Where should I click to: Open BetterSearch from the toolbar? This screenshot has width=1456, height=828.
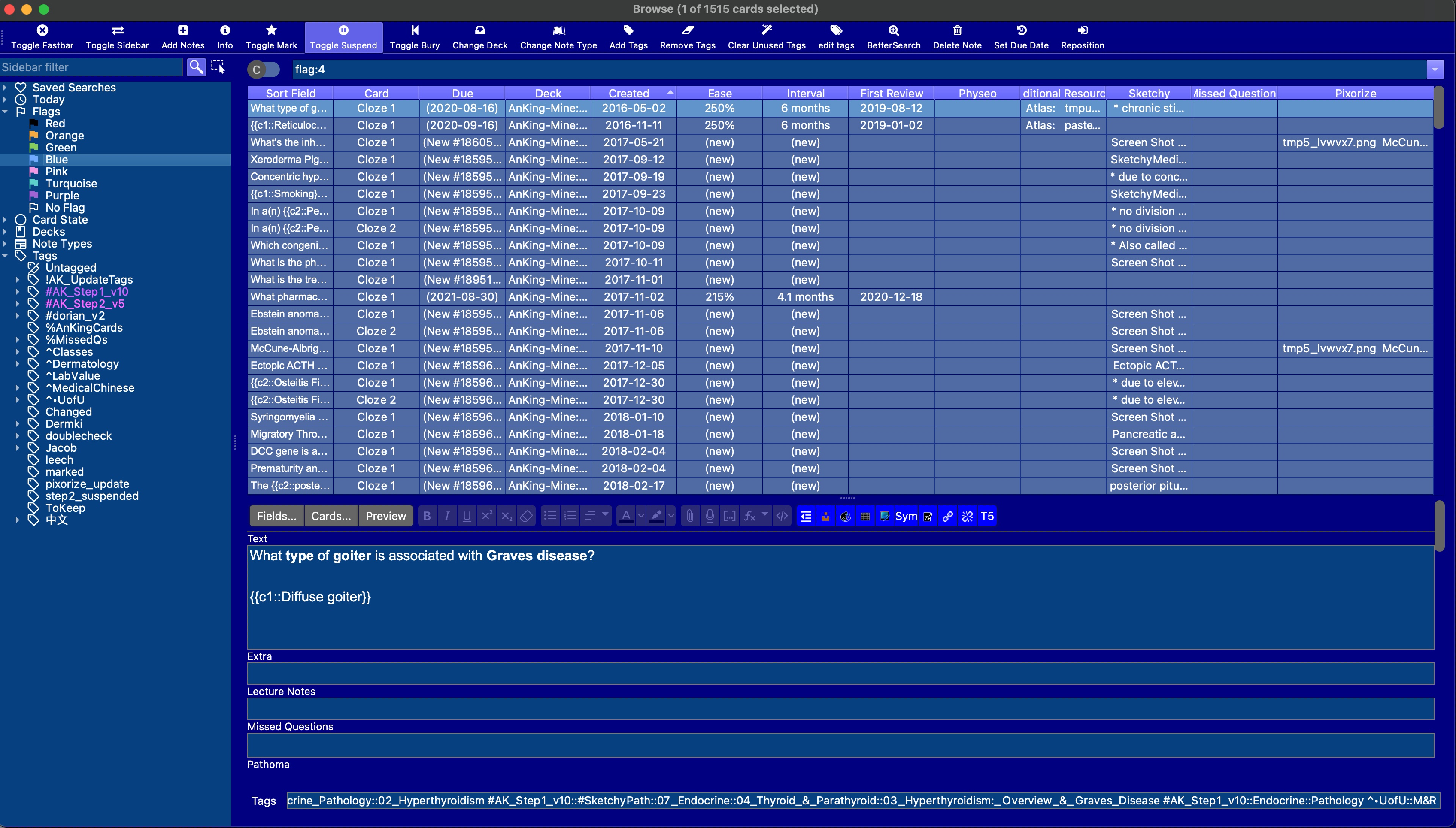(x=893, y=31)
